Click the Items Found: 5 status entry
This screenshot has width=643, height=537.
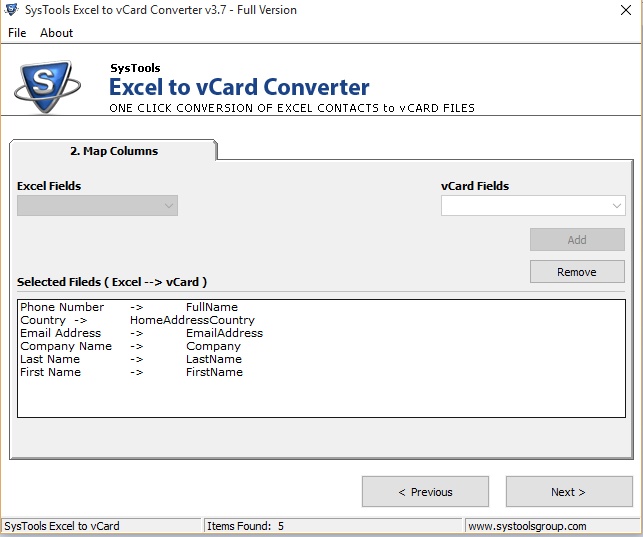tap(245, 526)
